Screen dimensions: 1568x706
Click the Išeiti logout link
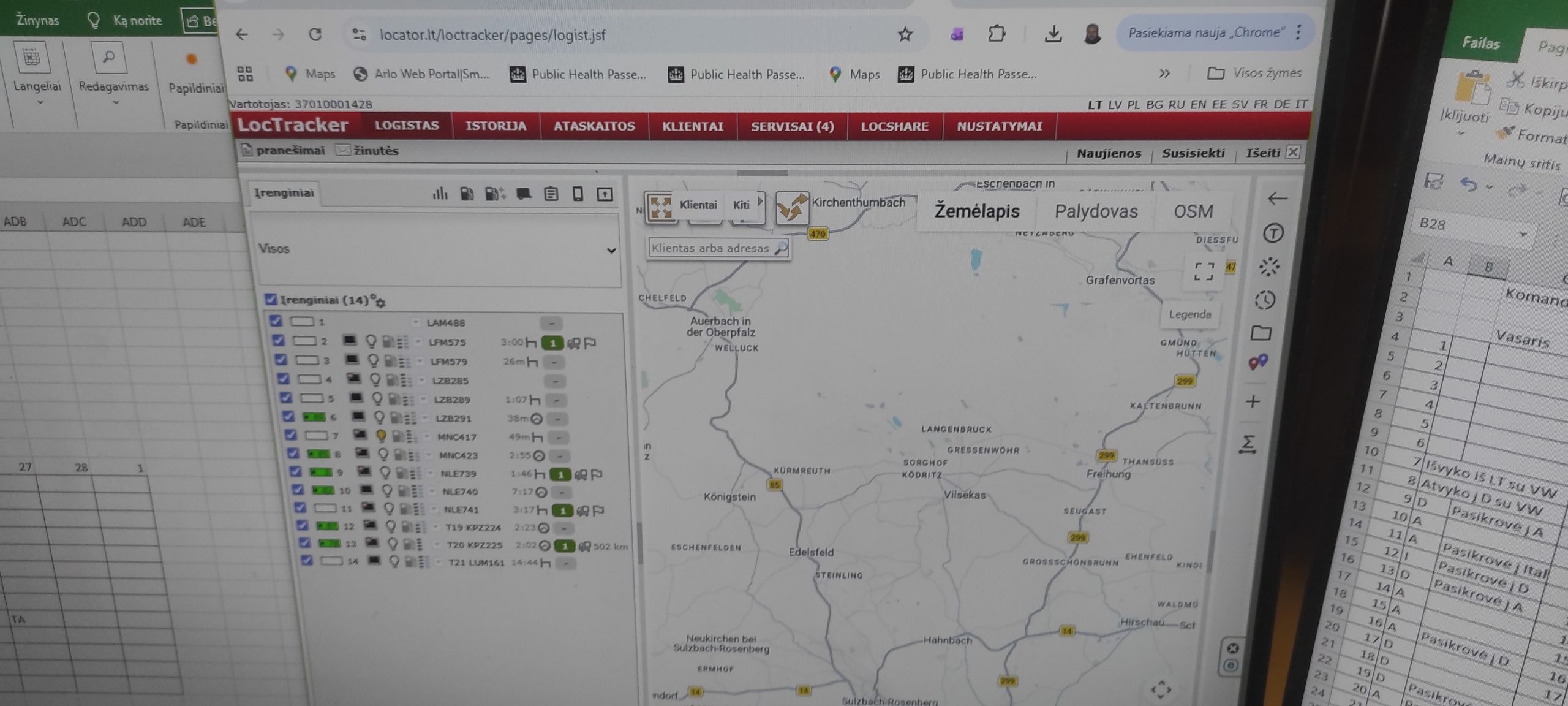pos(1263,153)
